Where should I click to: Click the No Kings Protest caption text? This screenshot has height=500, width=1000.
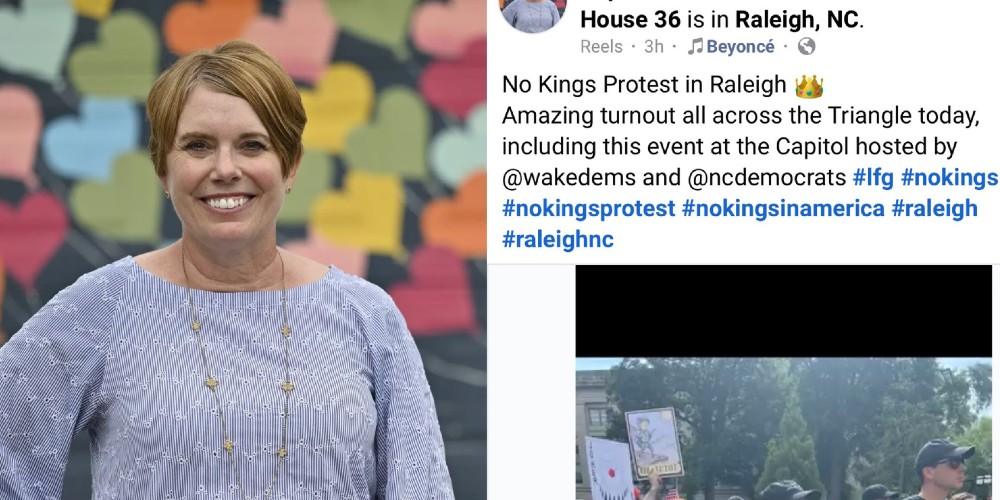click(x=644, y=85)
